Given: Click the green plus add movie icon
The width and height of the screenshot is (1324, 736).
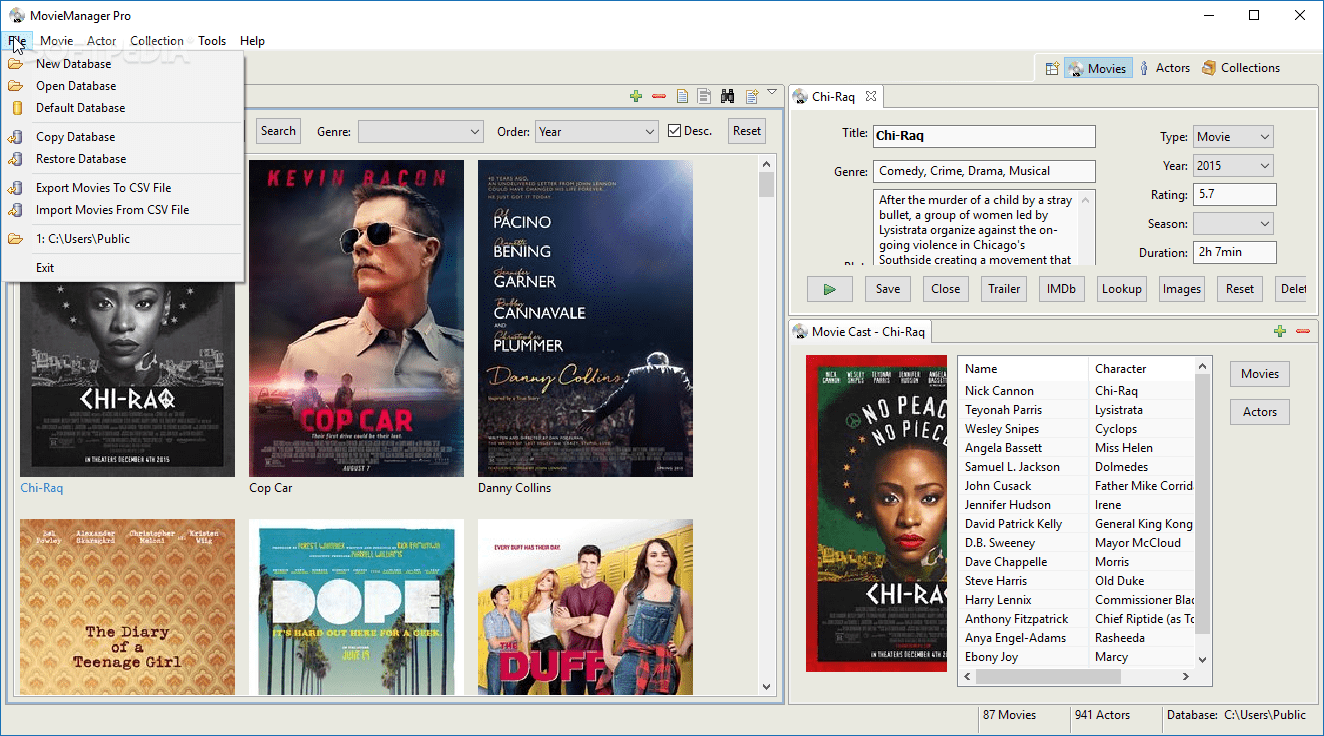Looking at the screenshot, I should pos(636,96).
